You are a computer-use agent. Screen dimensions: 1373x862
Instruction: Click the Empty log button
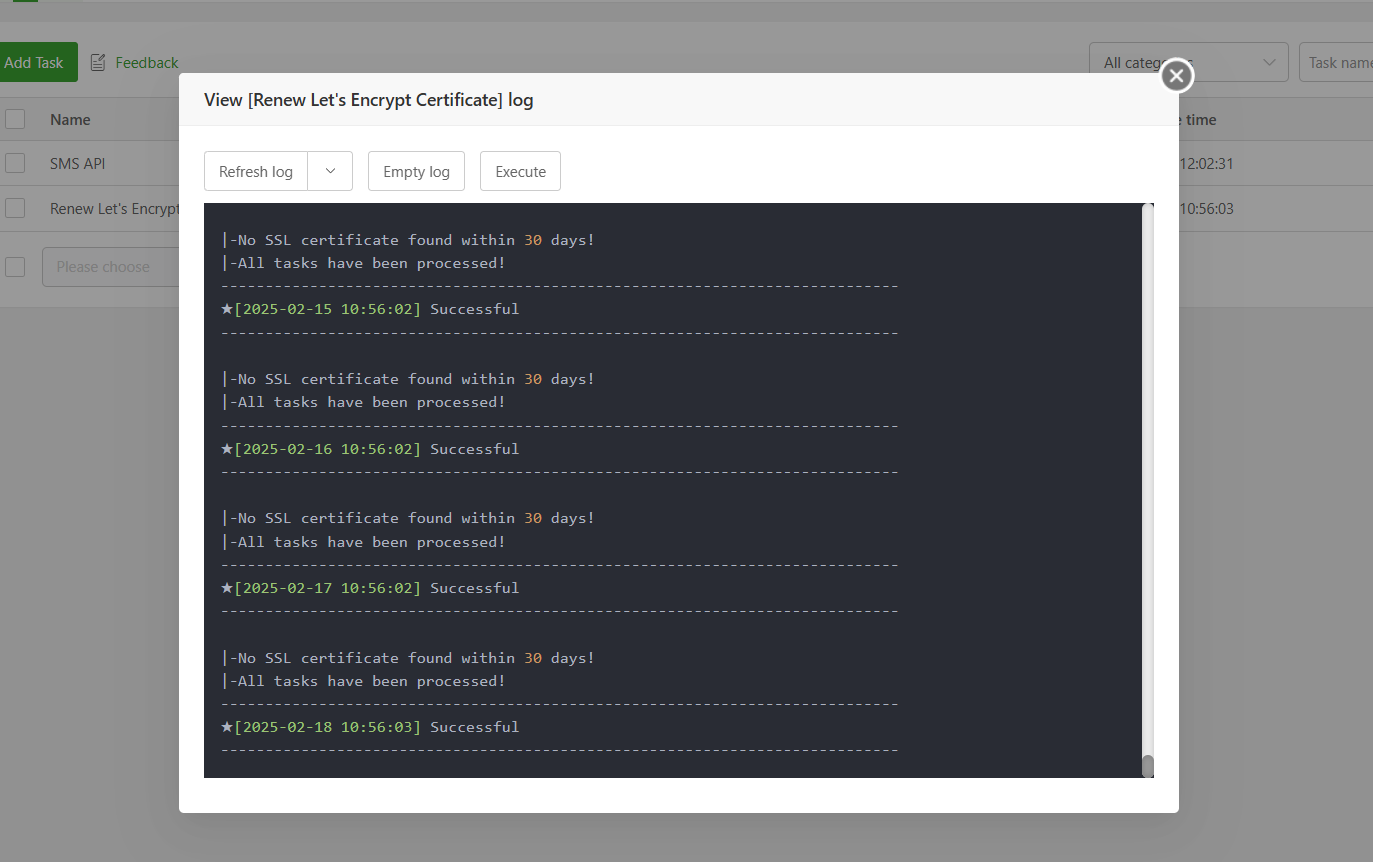(416, 171)
